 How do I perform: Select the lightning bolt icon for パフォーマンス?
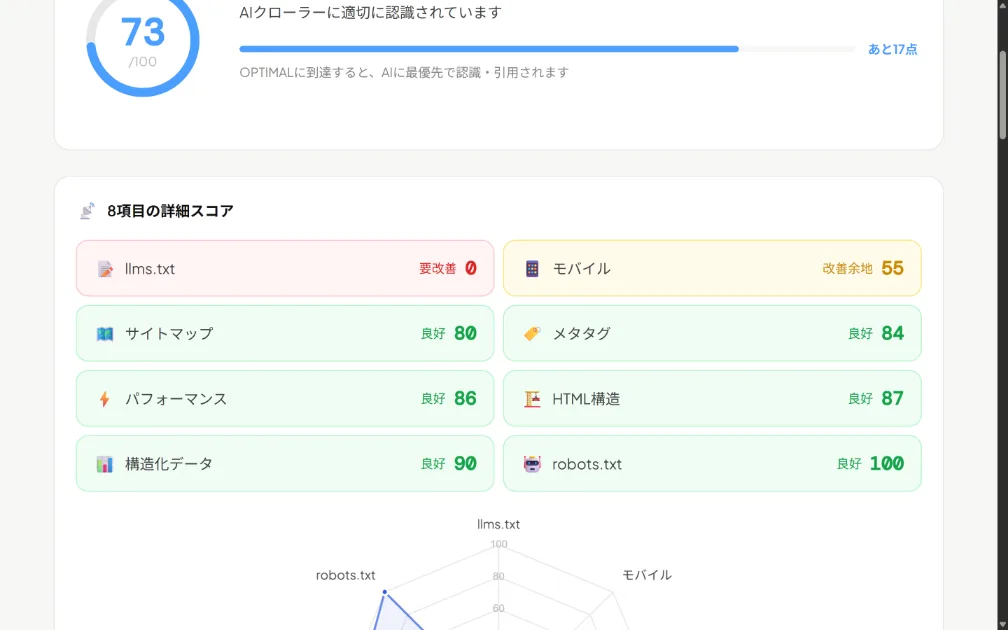tap(103, 398)
